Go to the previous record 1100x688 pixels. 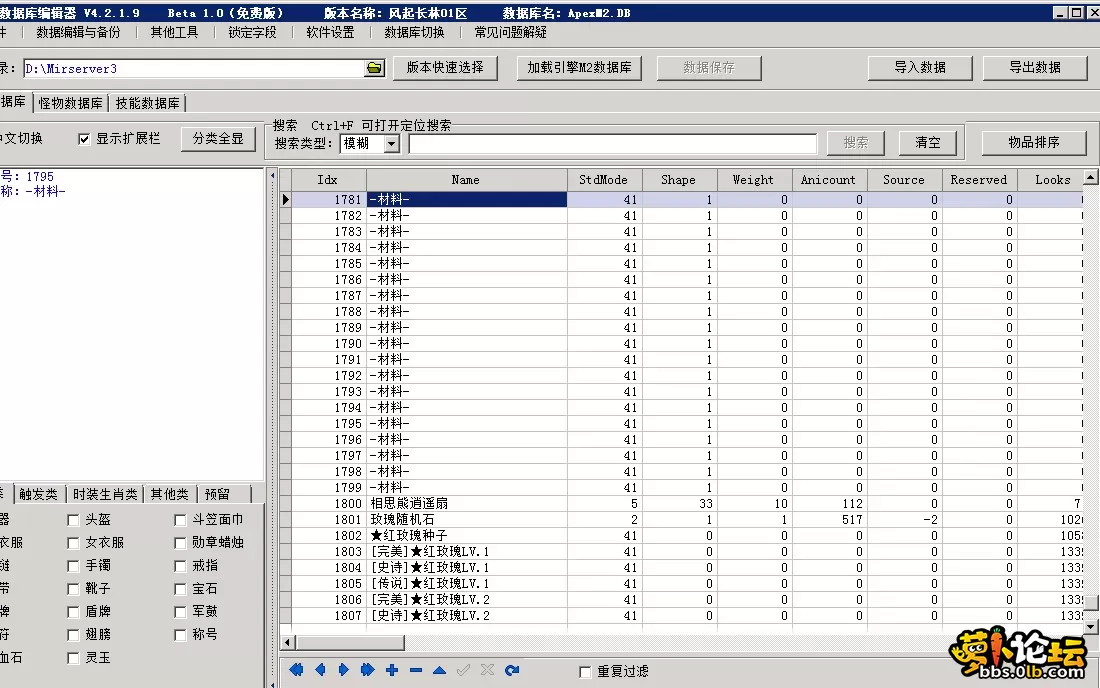click(x=320, y=669)
